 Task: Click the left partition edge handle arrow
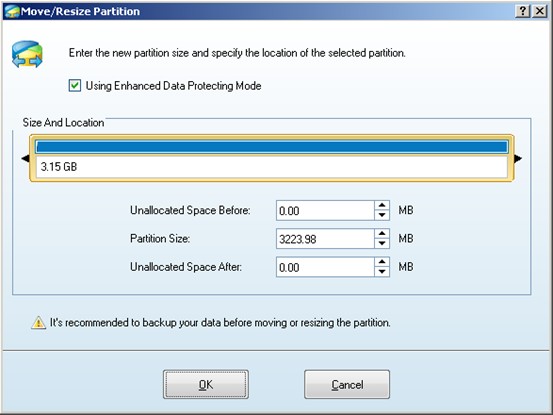pos(26,159)
